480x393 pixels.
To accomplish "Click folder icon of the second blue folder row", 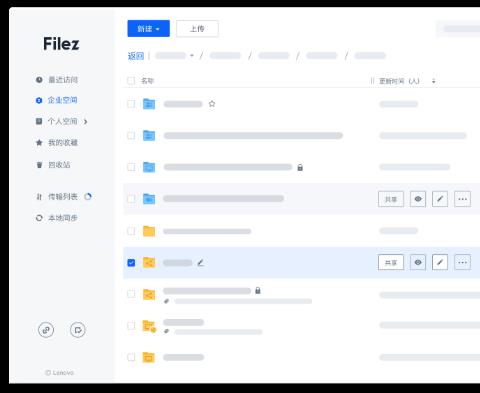I will click(x=149, y=136).
